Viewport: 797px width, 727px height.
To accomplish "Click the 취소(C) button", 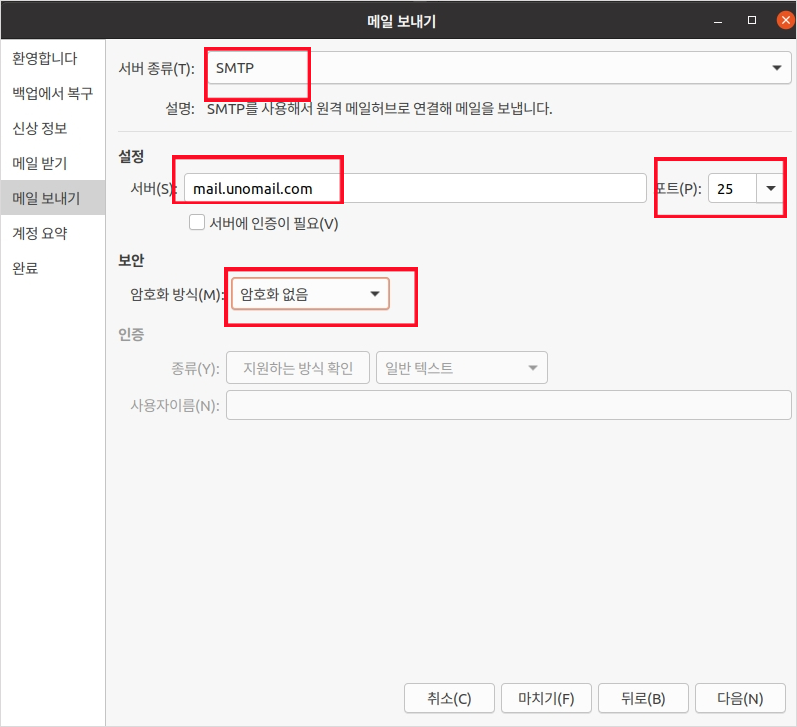I will coord(449,699).
